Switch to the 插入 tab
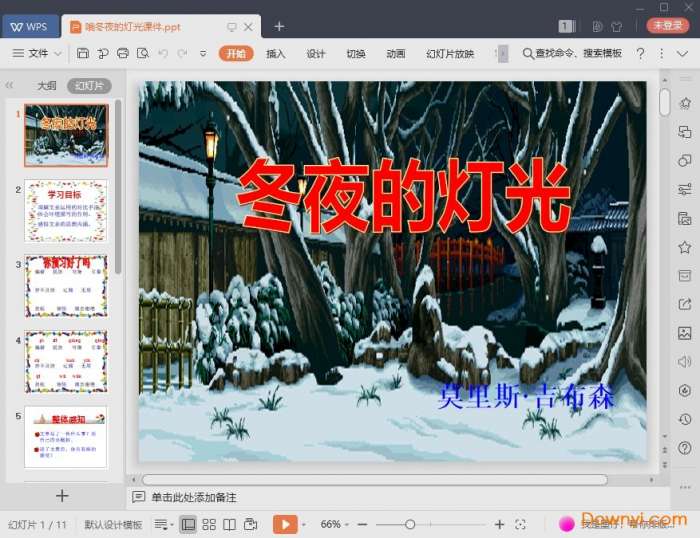Screen dimensions: 700x538 275,54
